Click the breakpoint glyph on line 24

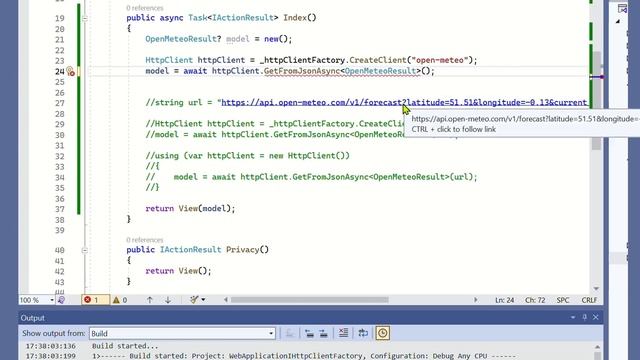pos(70,71)
